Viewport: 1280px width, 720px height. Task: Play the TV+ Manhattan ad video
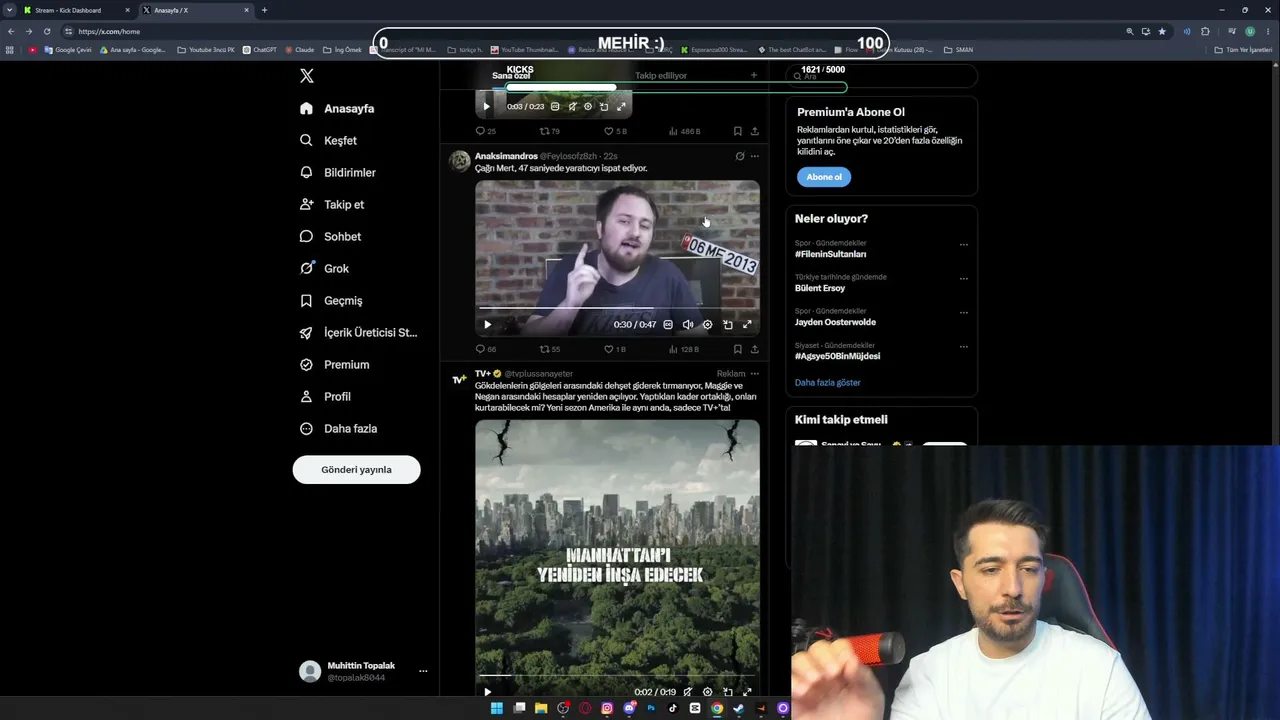[x=487, y=691]
